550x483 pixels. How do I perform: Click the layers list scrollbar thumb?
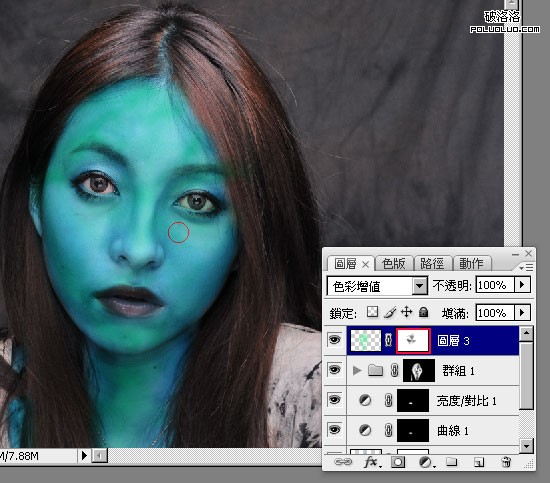click(x=526, y=376)
